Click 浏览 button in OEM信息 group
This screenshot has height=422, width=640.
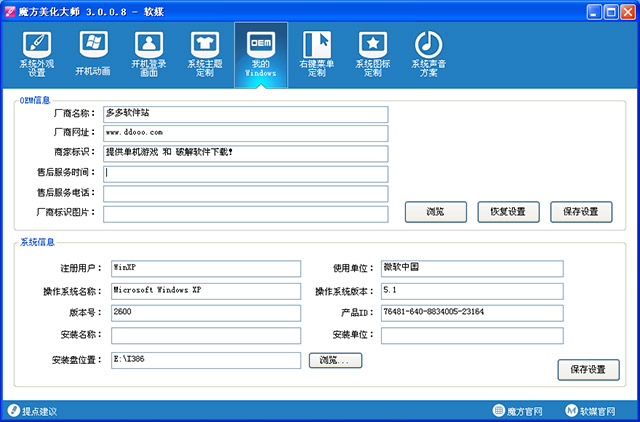point(436,212)
